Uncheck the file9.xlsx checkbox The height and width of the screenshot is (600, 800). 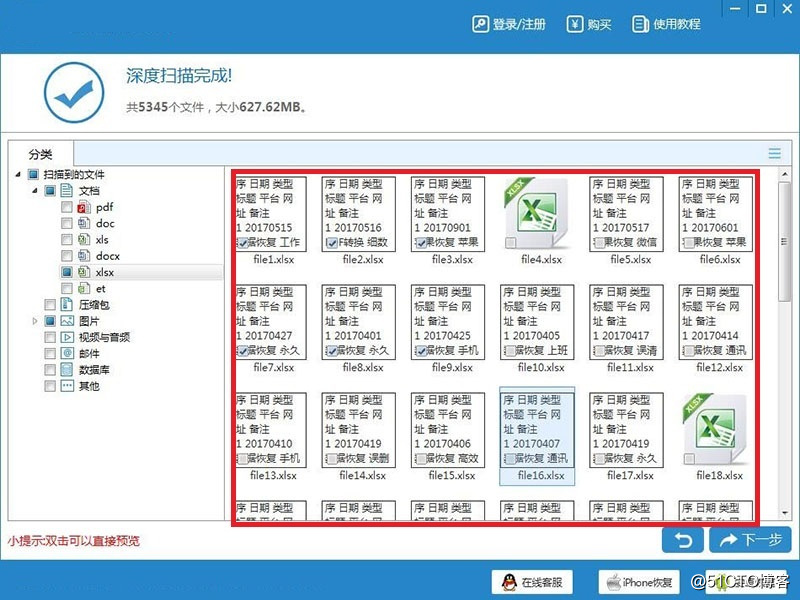(x=421, y=351)
